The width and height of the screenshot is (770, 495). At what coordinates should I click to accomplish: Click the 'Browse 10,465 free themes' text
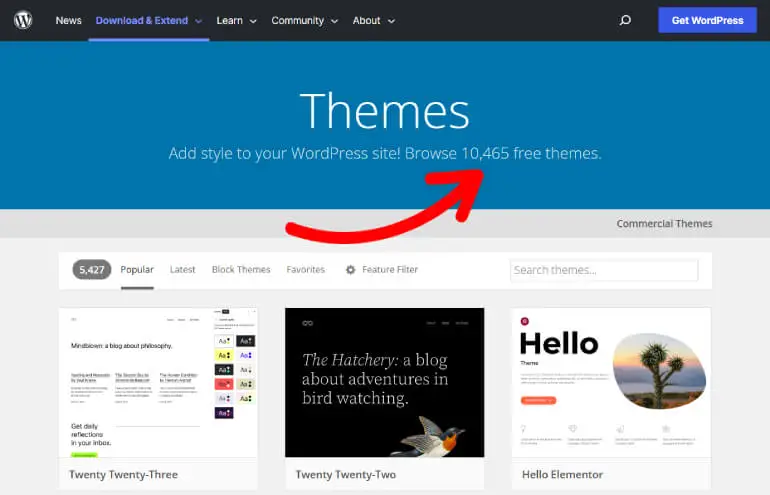(503, 154)
